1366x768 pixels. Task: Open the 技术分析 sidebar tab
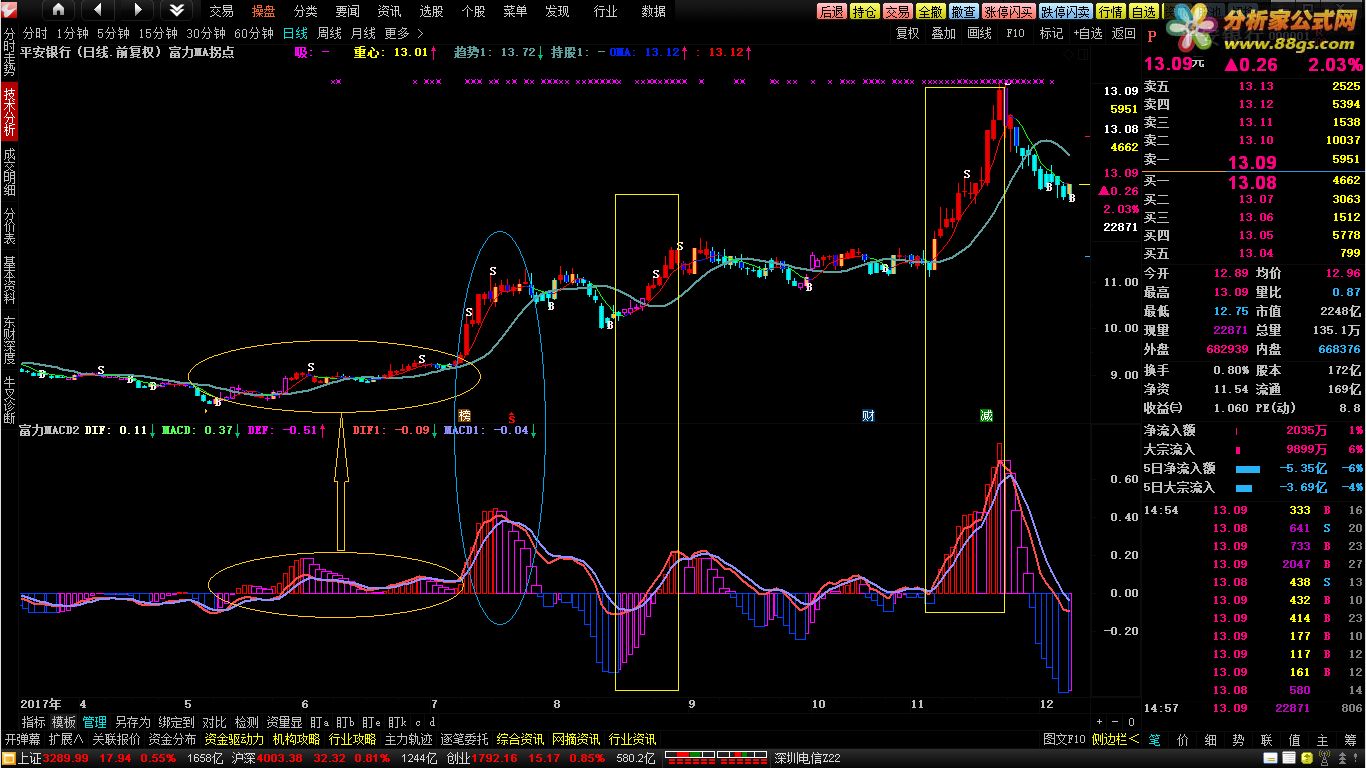pyautogui.click(x=9, y=112)
